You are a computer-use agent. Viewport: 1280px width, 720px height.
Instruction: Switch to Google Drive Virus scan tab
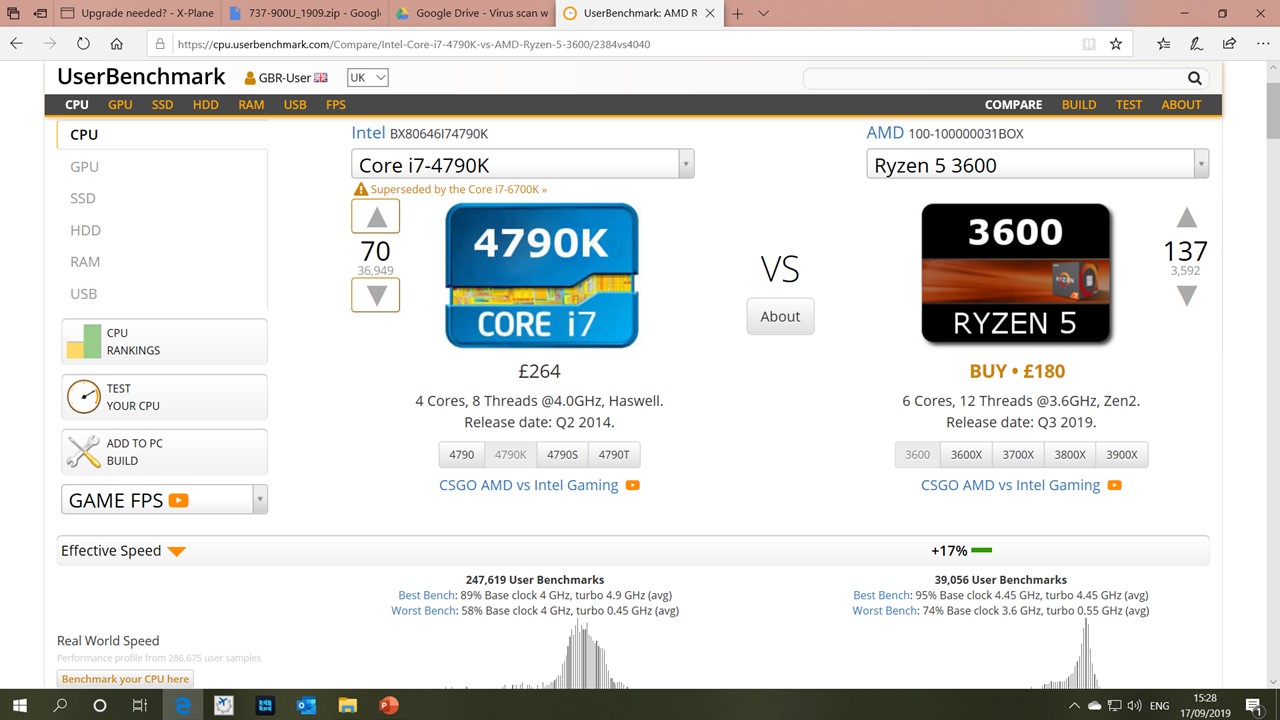pos(472,14)
